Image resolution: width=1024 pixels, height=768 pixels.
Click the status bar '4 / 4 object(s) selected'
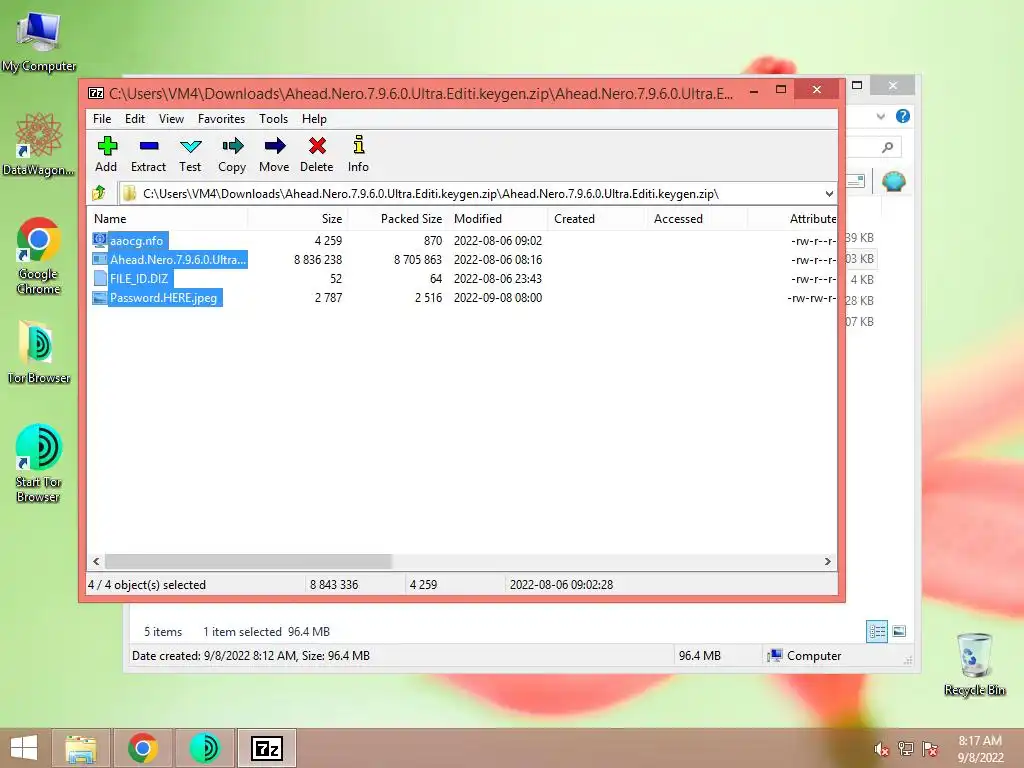[147, 584]
